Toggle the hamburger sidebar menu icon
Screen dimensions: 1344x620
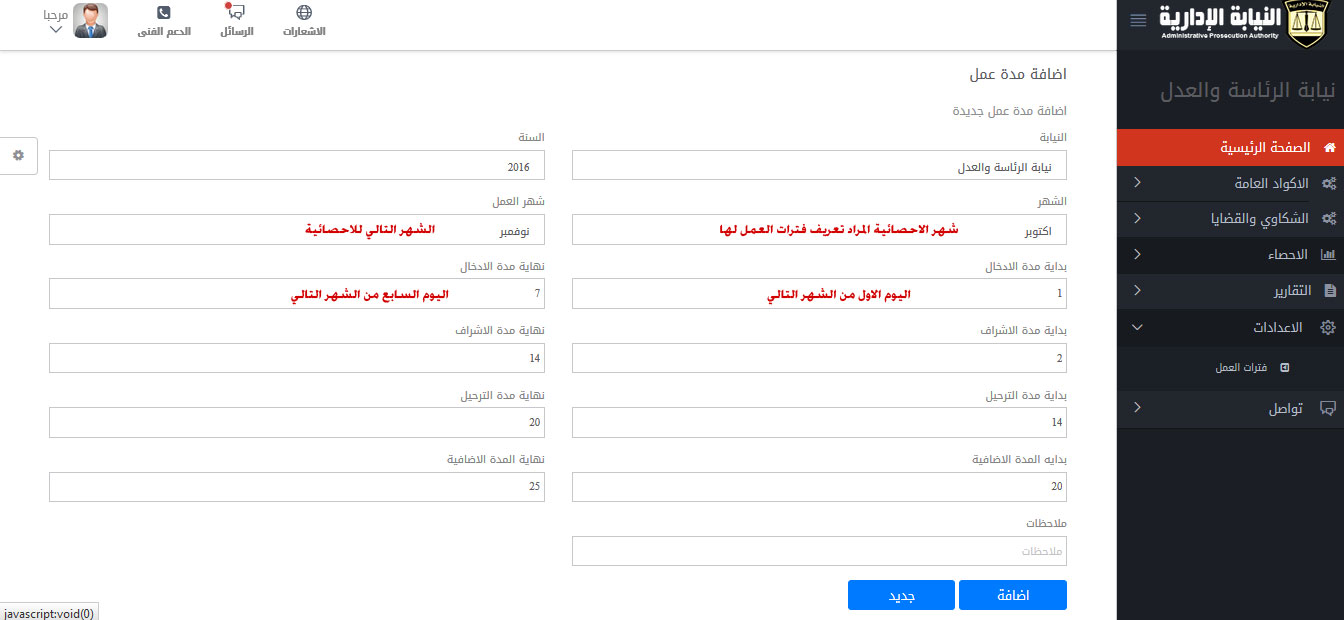[1138, 21]
